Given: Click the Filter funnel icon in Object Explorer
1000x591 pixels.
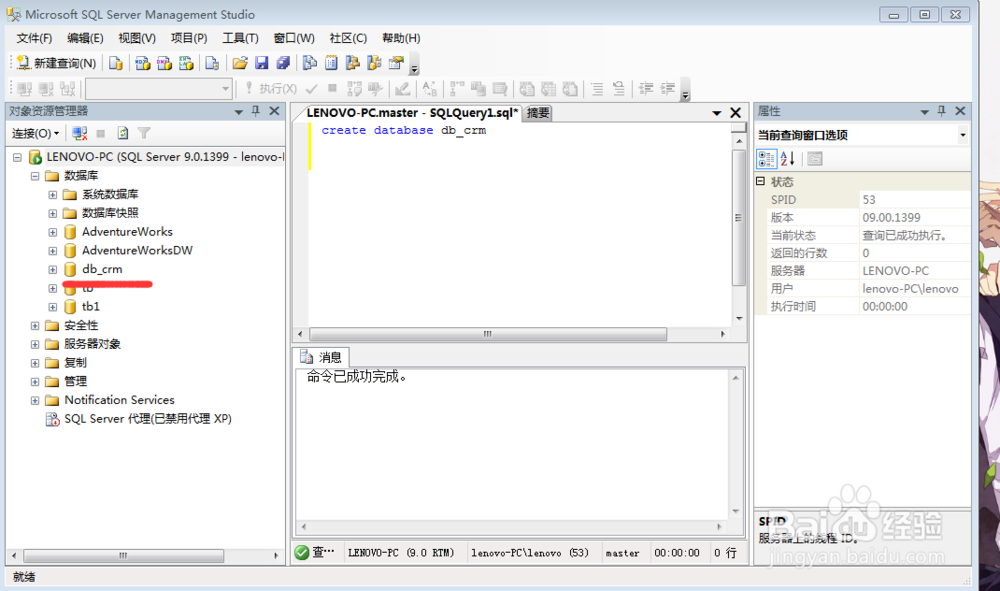Looking at the screenshot, I should 144,133.
